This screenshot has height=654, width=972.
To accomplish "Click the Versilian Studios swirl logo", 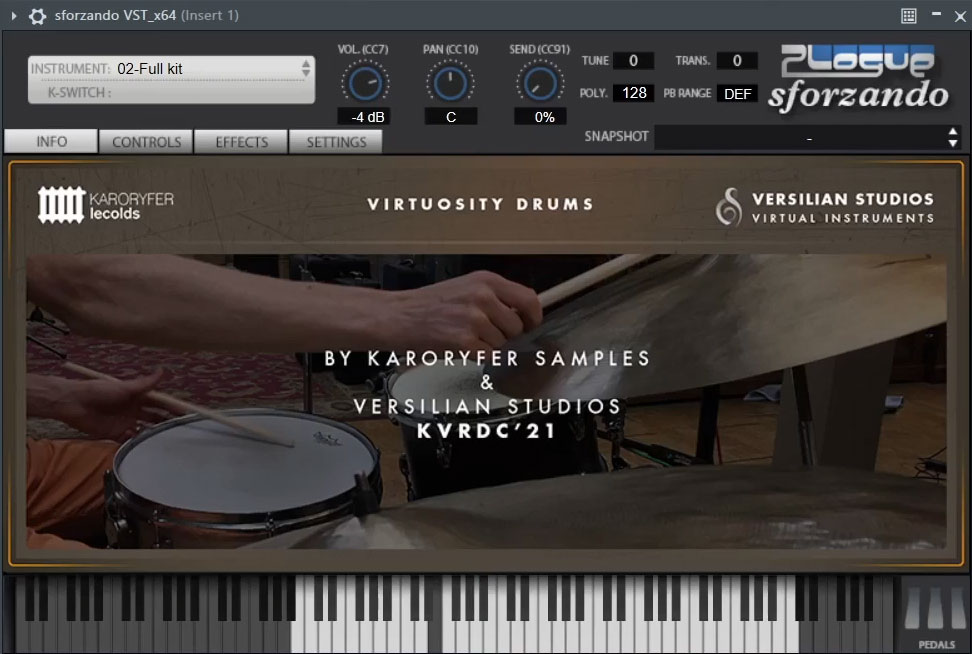I will (728, 206).
